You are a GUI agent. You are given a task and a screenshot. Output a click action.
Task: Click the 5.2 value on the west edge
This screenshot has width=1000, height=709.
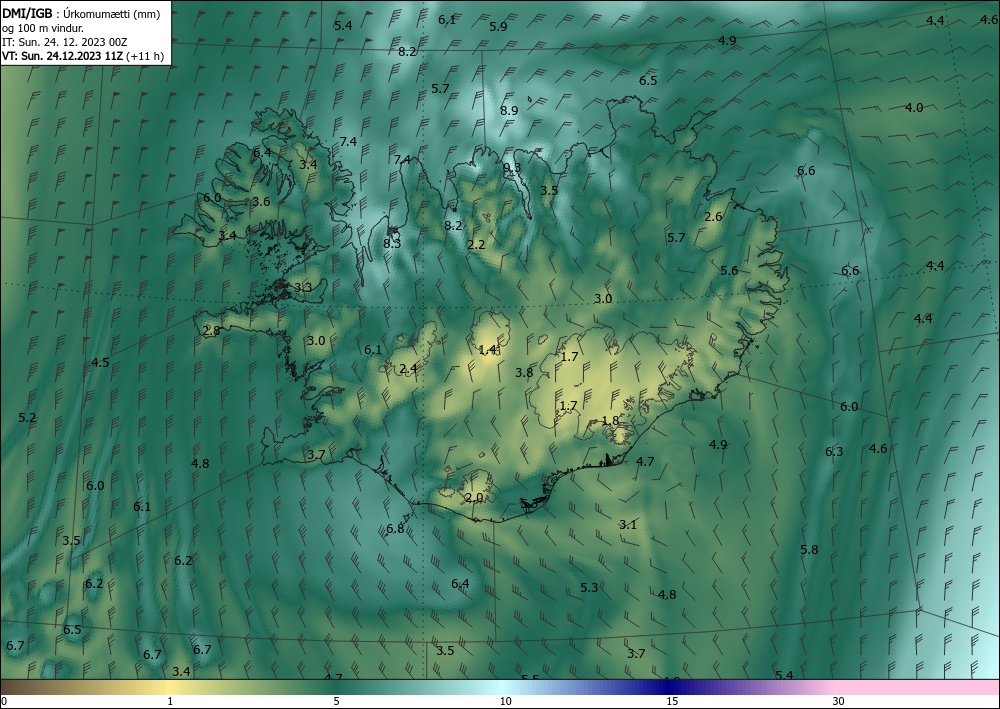click(27, 418)
